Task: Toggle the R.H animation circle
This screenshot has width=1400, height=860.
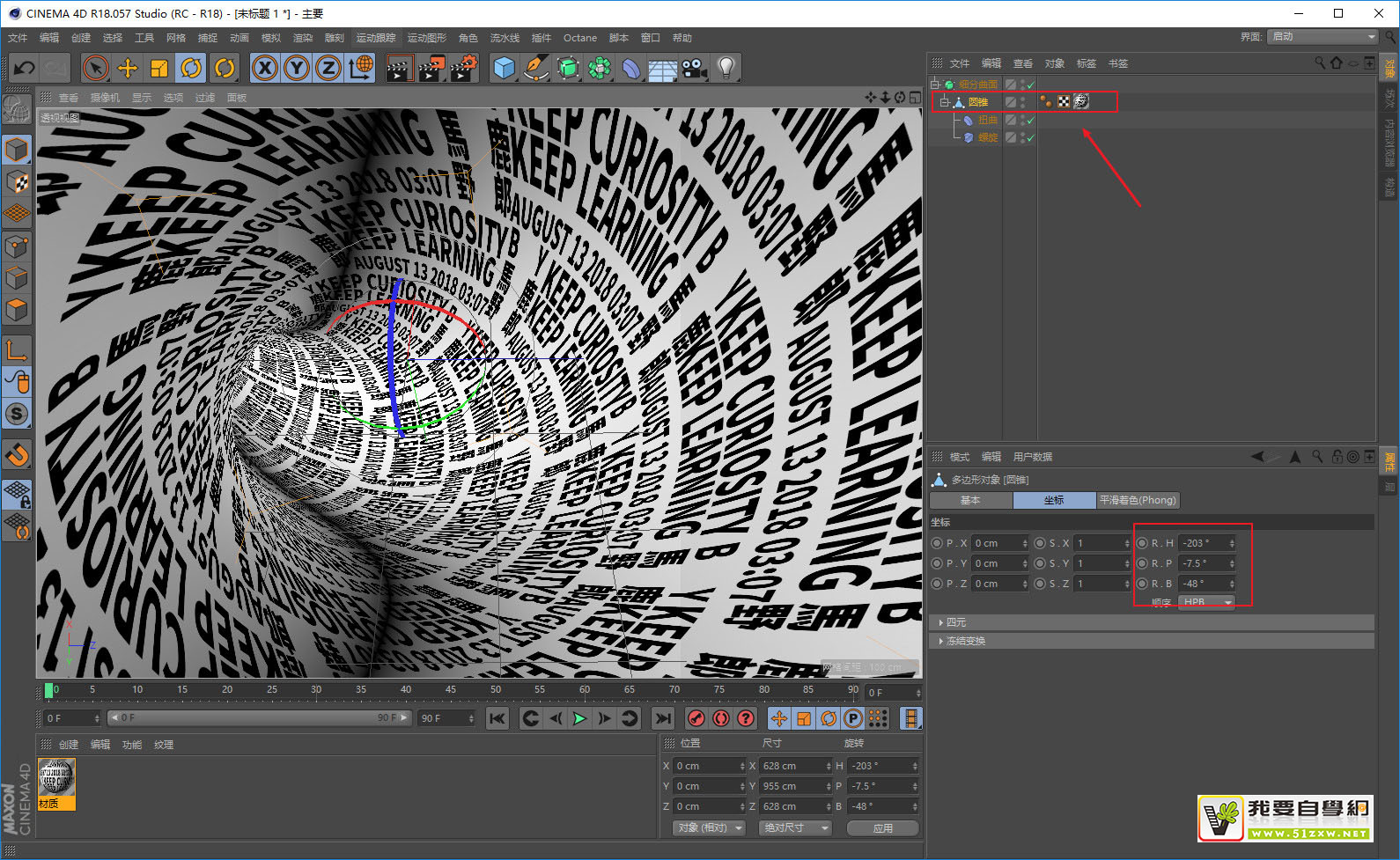Action: pyautogui.click(x=1142, y=543)
